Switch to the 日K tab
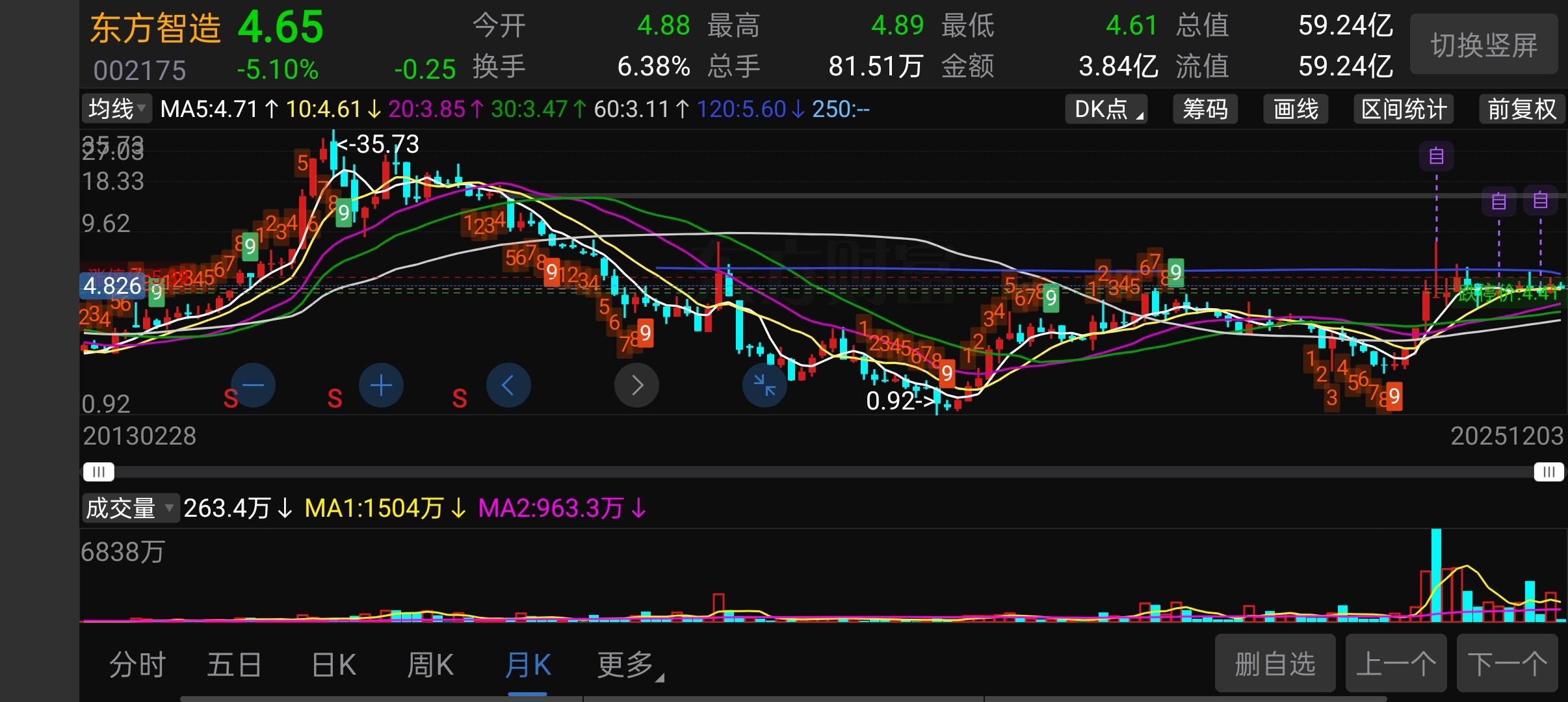Image resolution: width=1568 pixels, height=702 pixels. pyautogui.click(x=333, y=665)
